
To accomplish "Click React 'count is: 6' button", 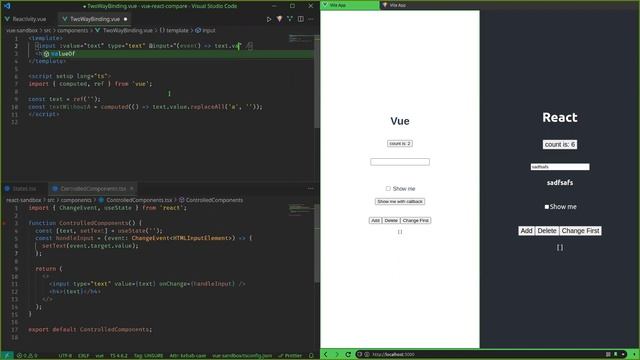I will tap(560, 144).
